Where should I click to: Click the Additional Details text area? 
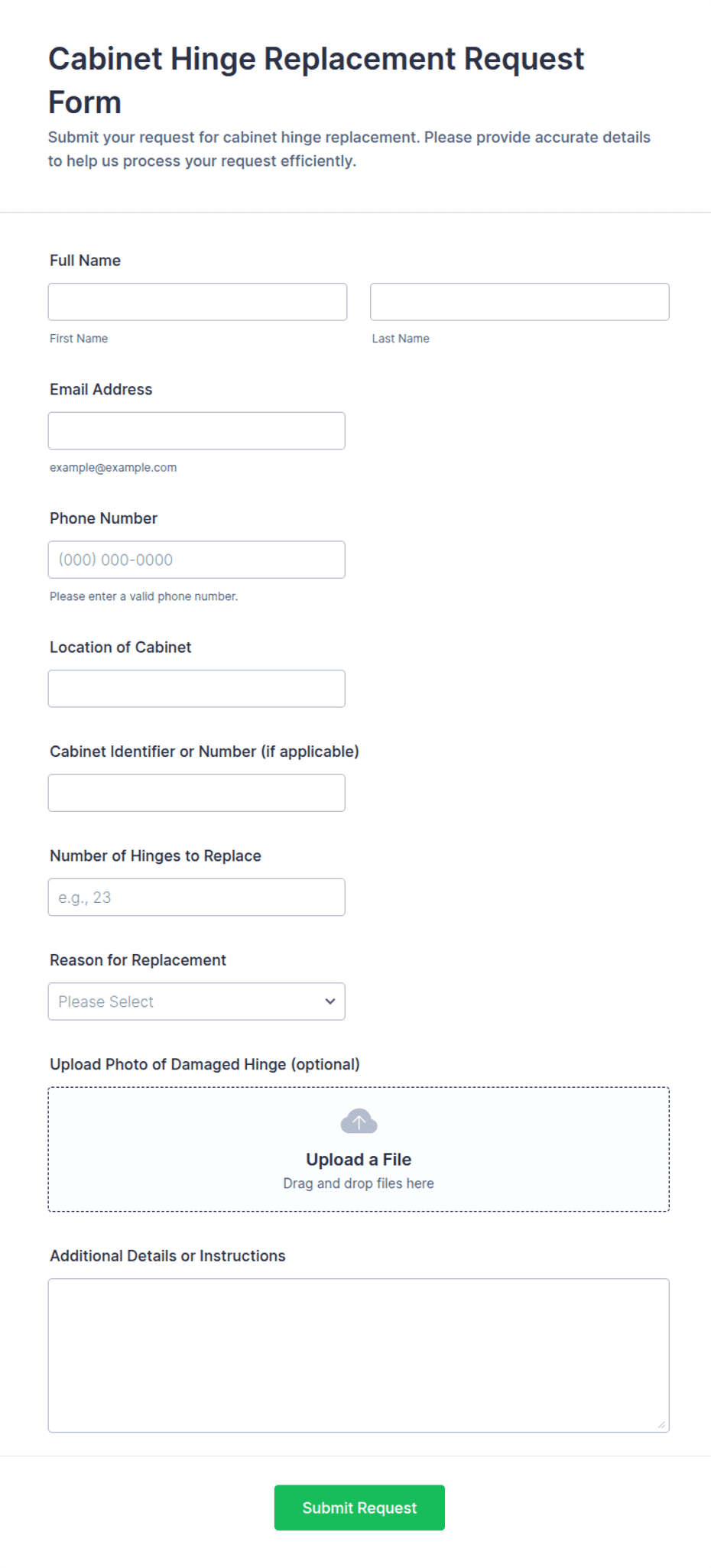coord(359,1355)
